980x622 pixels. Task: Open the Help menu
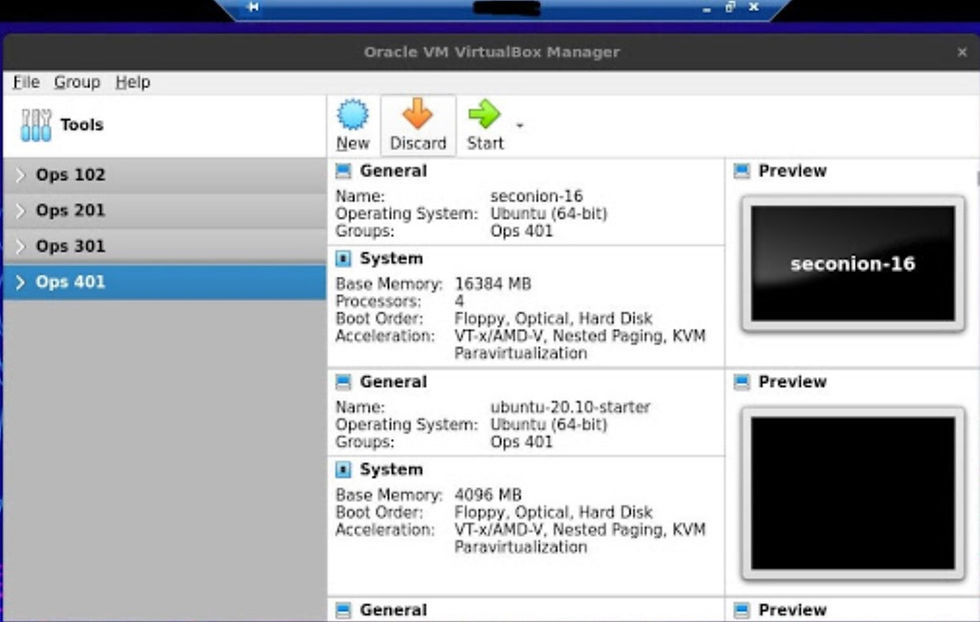coord(132,82)
